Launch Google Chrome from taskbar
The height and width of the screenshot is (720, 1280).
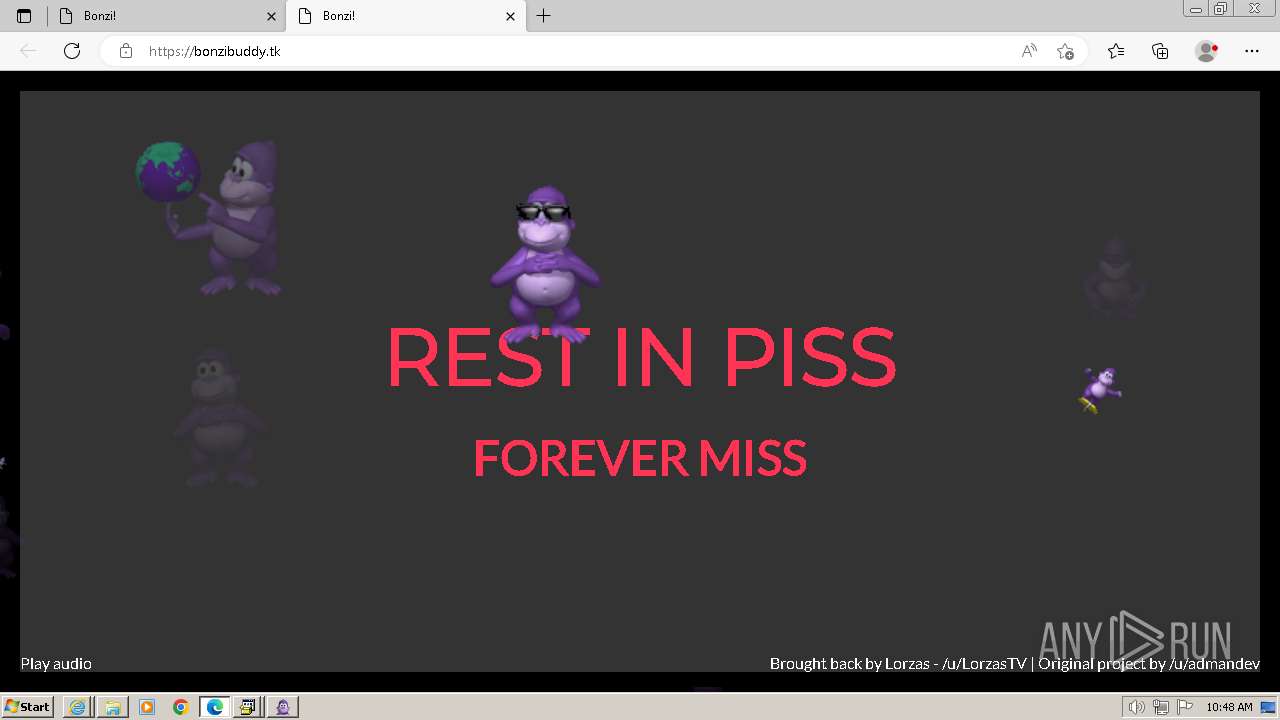point(181,707)
